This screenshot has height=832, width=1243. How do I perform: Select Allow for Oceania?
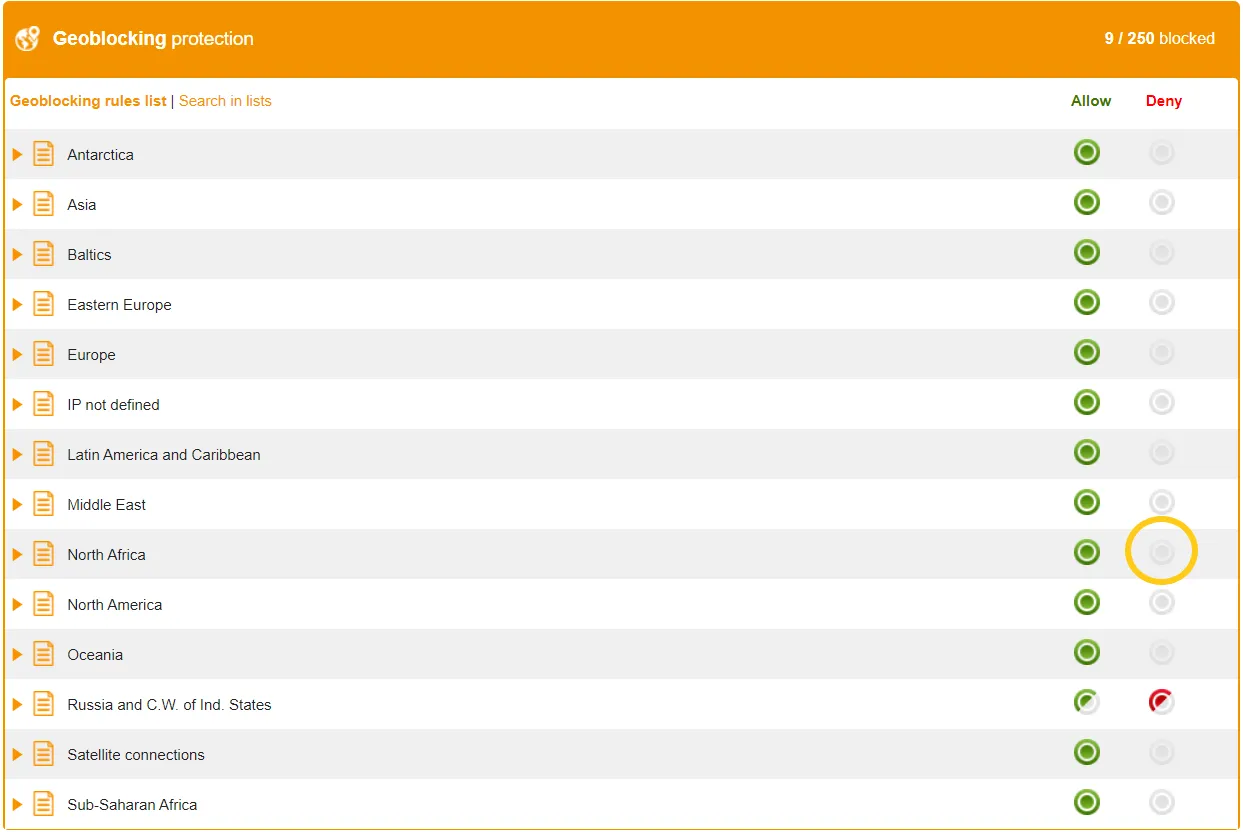coord(1087,652)
